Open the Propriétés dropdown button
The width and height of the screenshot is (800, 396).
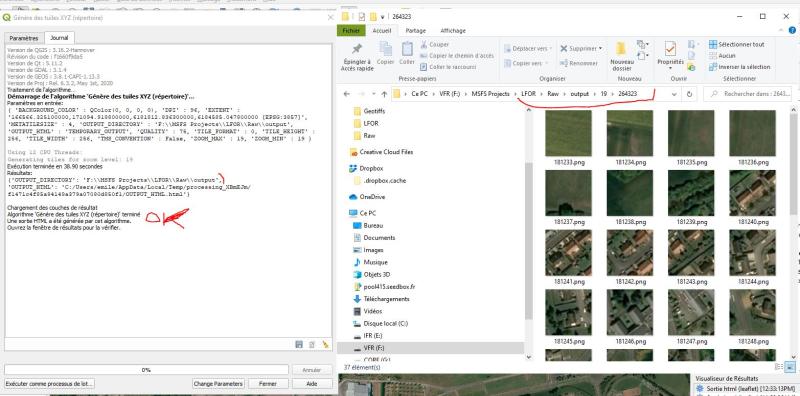(x=670, y=56)
